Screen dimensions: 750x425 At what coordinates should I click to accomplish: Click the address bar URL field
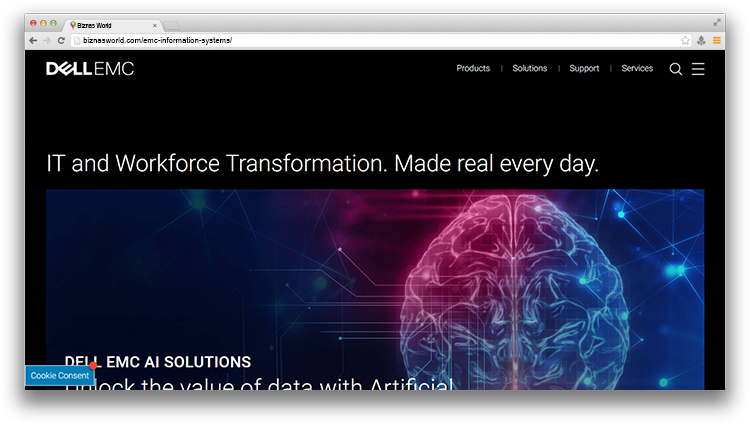point(381,41)
